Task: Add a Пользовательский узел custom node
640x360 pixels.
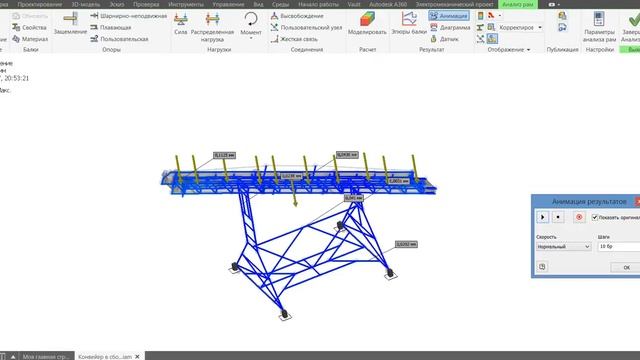Action: (x=306, y=27)
